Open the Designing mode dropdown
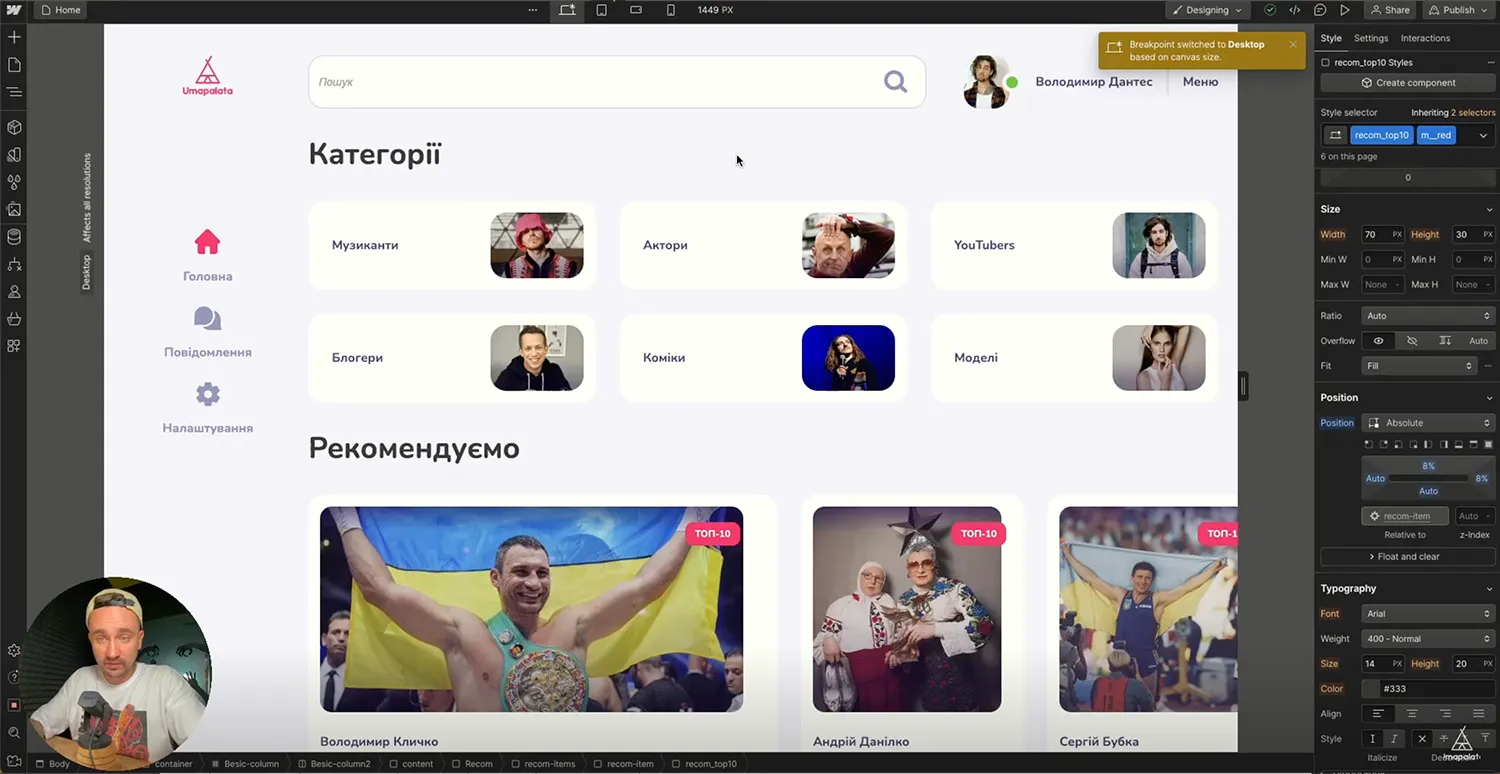The image size is (1500, 774). click(x=1207, y=10)
